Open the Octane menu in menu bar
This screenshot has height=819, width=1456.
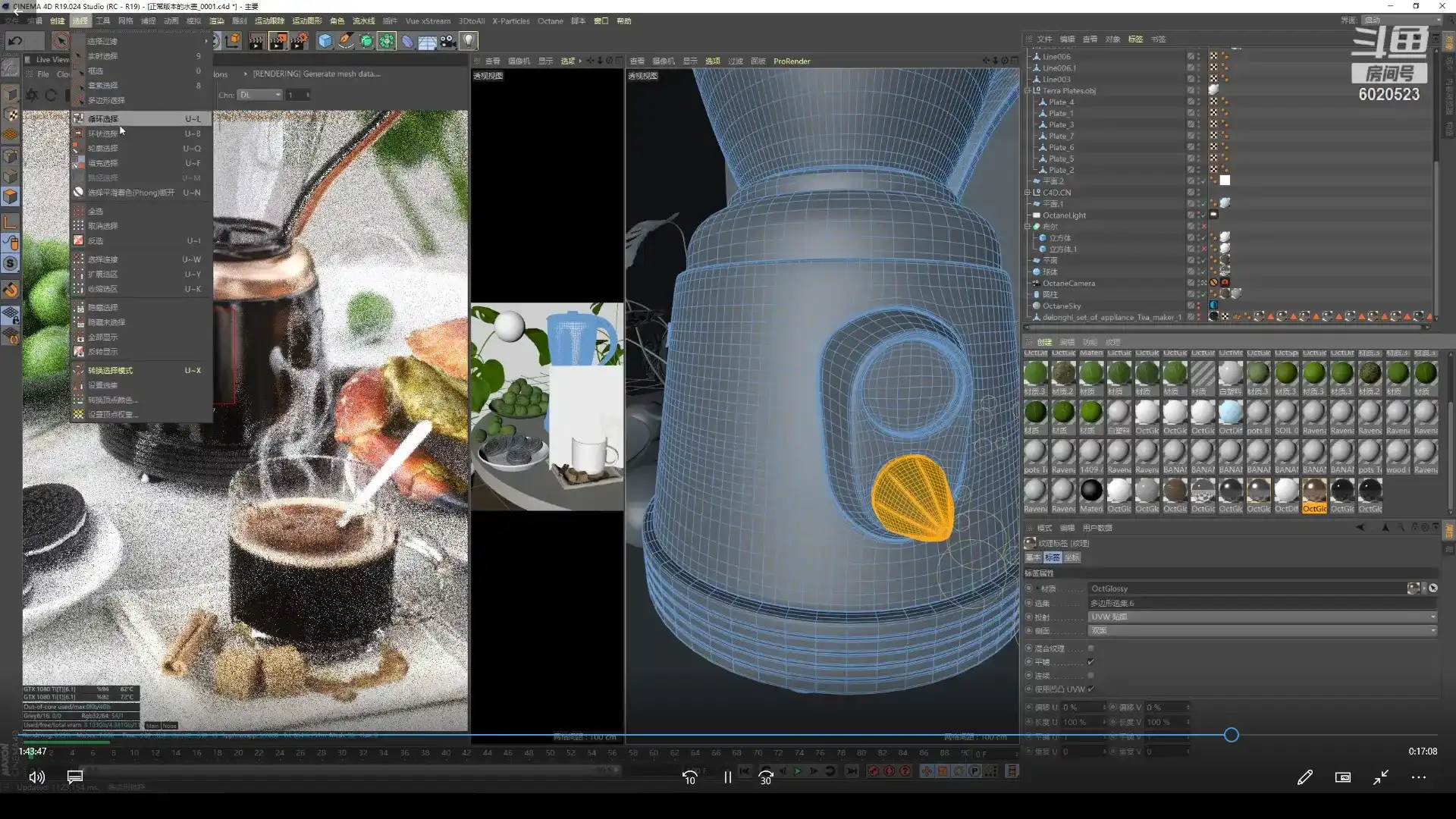point(550,21)
